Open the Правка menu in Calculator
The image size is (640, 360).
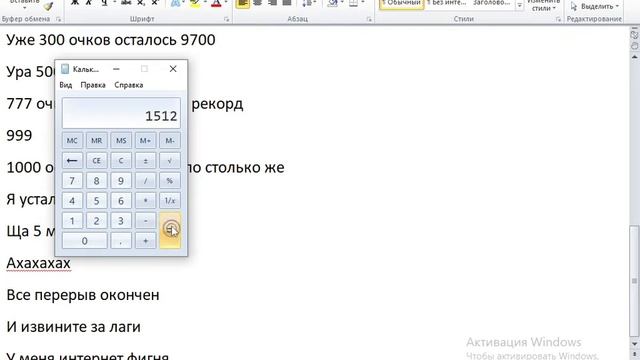[93, 85]
